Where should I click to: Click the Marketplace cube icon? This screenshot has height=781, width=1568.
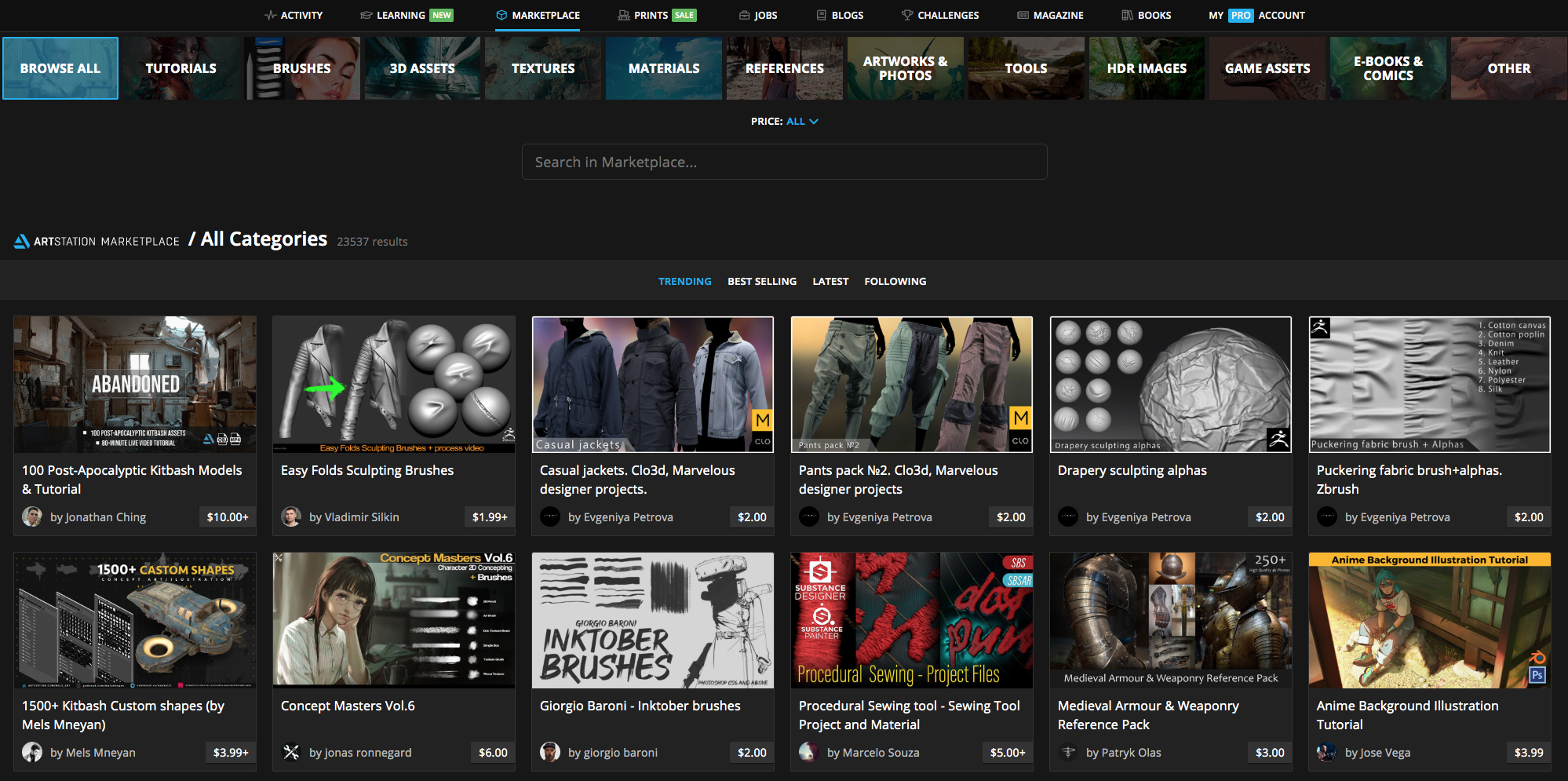[501, 15]
